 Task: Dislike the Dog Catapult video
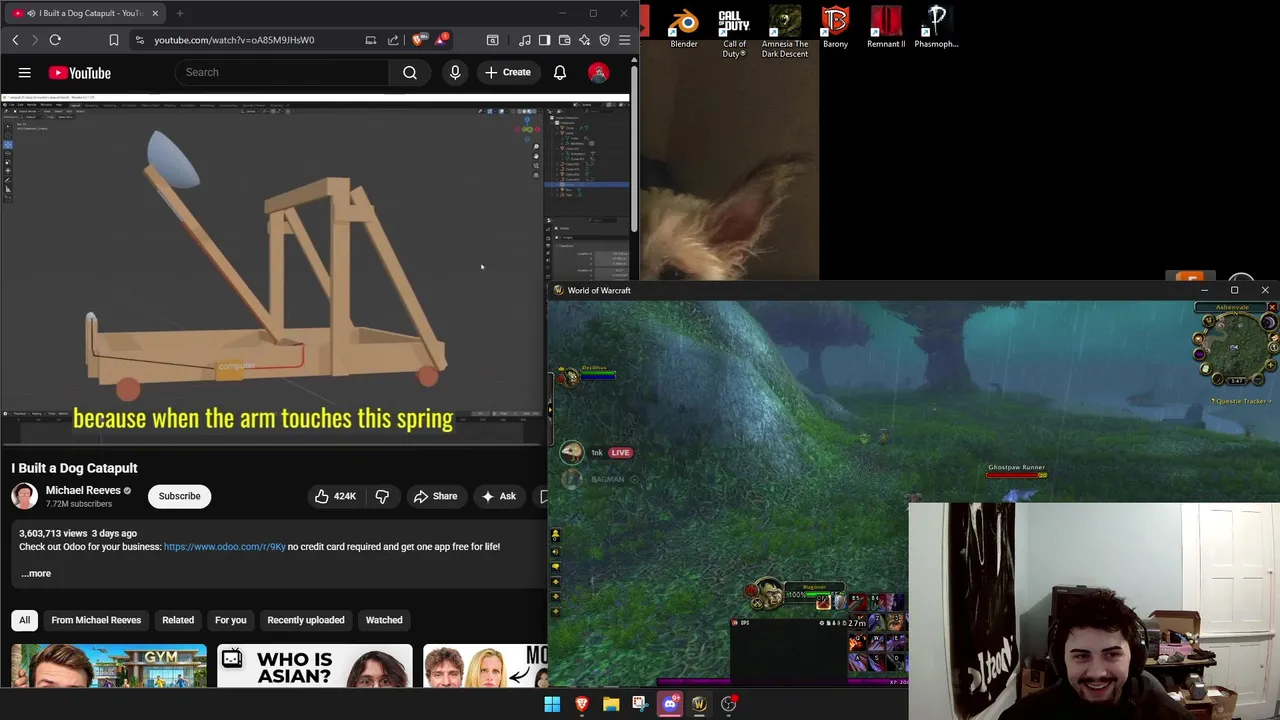[382, 496]
